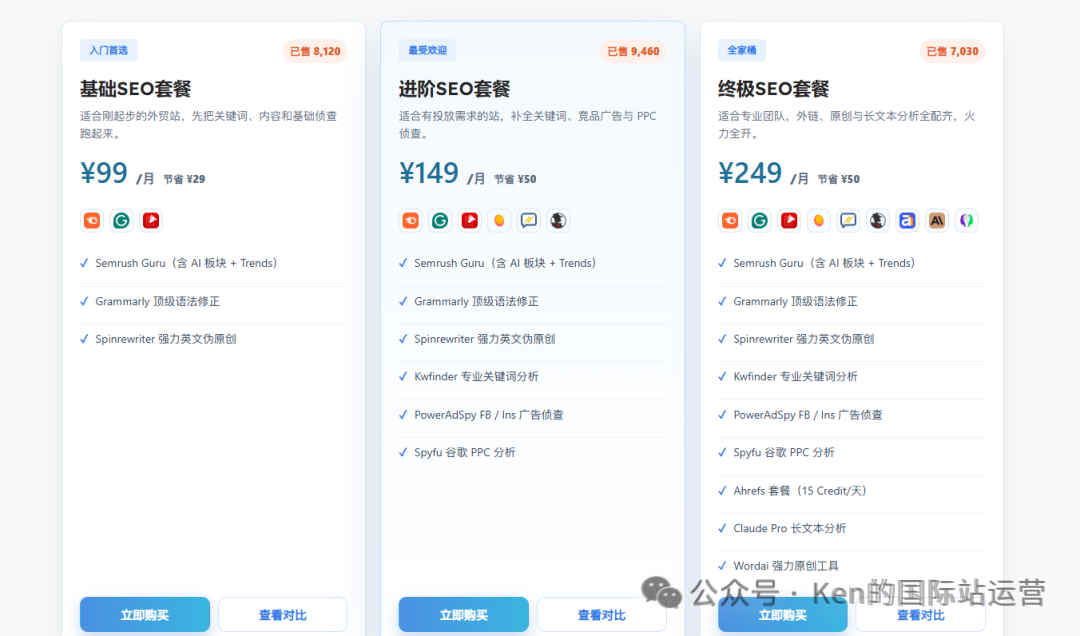Open the red Spinrewriter icon in 终极SEO套餐 card
1080x636 pixels.
click(789, 220)
